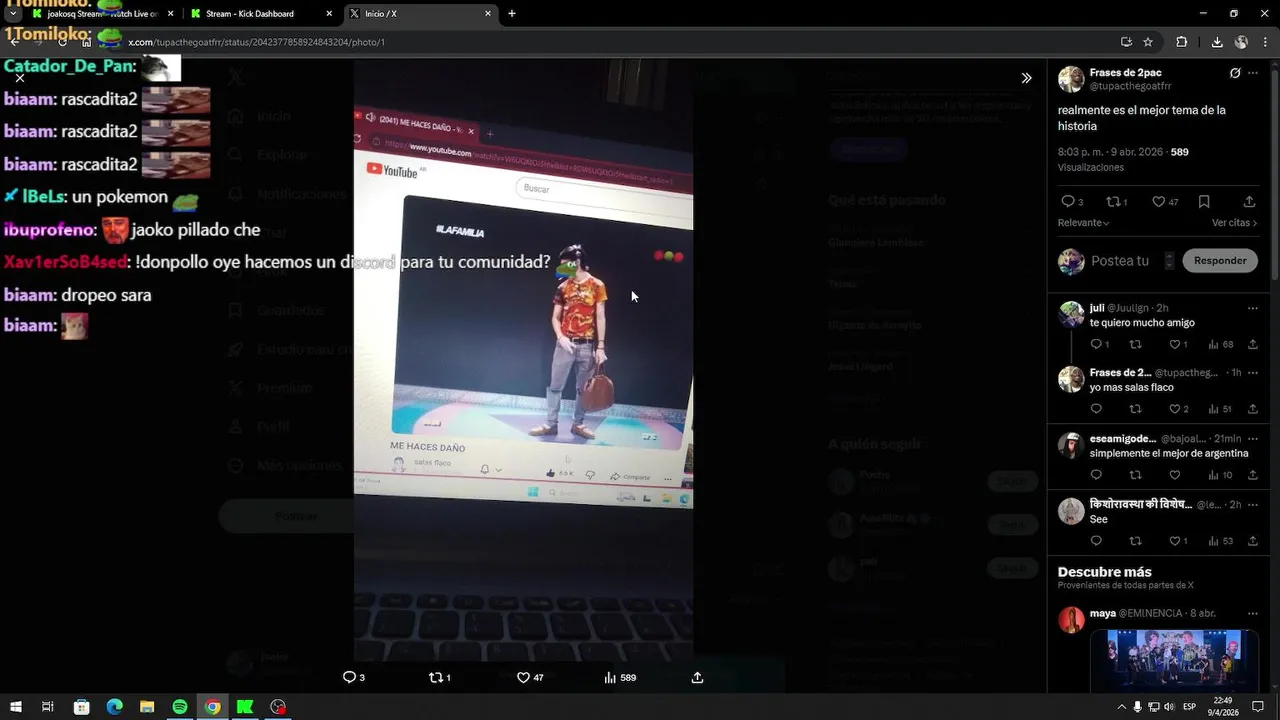Open Grok icon on Frases de 2pac post
The image size is (1280, 720).
(1235, 73)
